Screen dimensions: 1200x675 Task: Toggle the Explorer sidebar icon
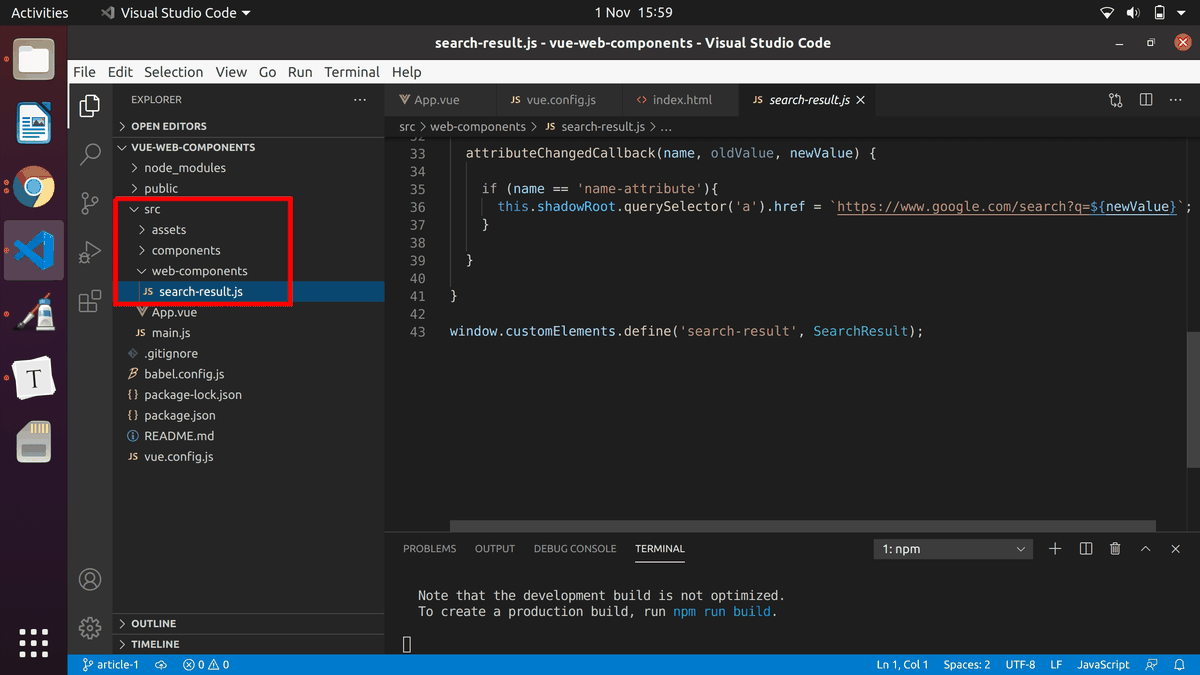pyautogui.click(x=90, y=107)
